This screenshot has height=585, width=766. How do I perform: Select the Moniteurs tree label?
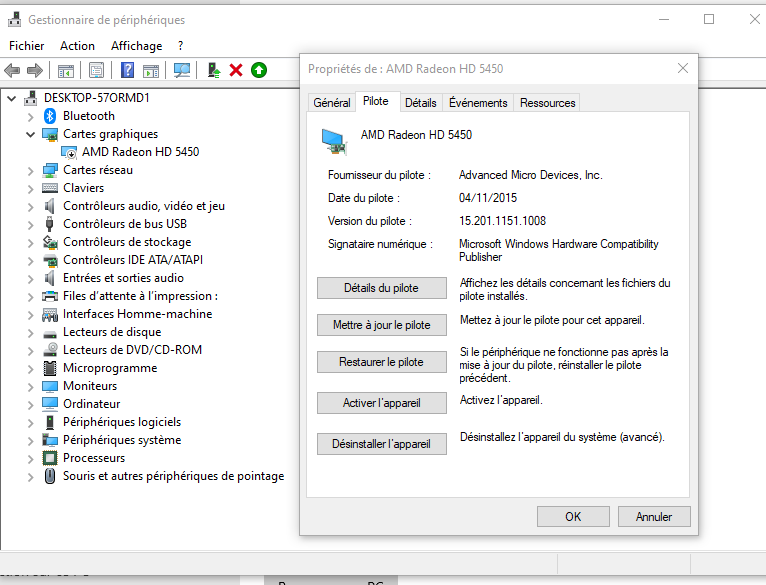[x=90, y=386]
